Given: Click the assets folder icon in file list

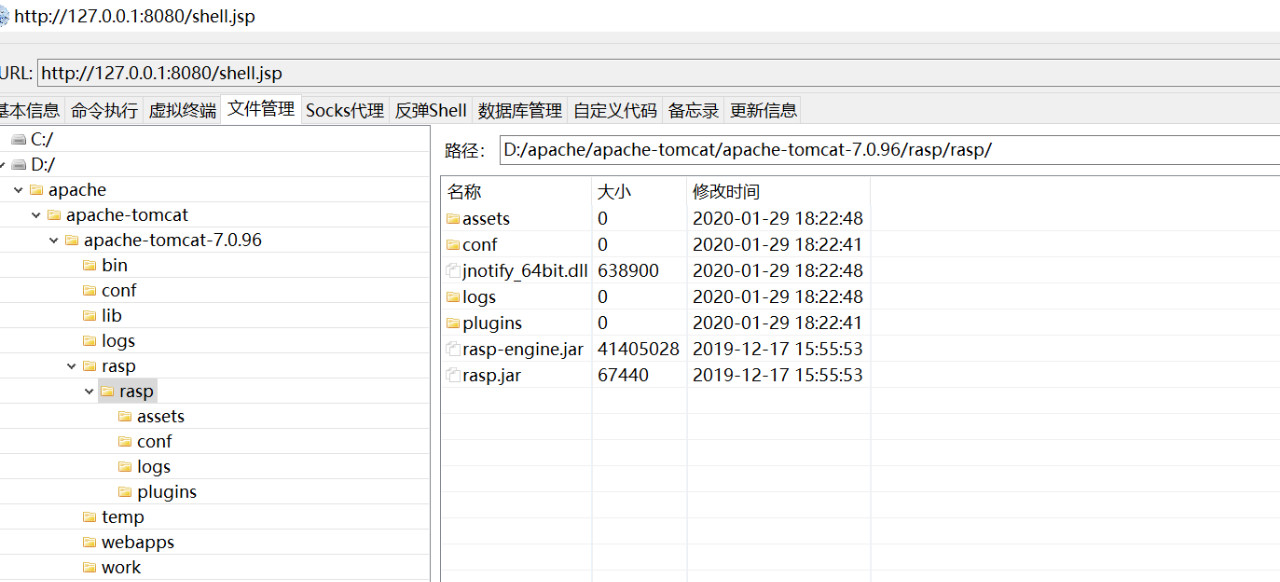Looking at the screenshot, I should coord(453,219).
